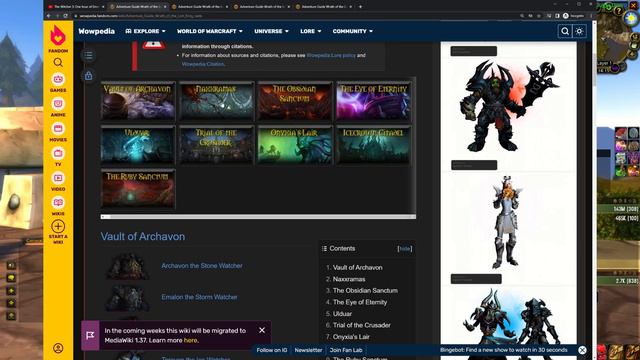Screen dimensions: 640x360
Task: Open the Vault of Archavon banner
Action: [138, 101]
